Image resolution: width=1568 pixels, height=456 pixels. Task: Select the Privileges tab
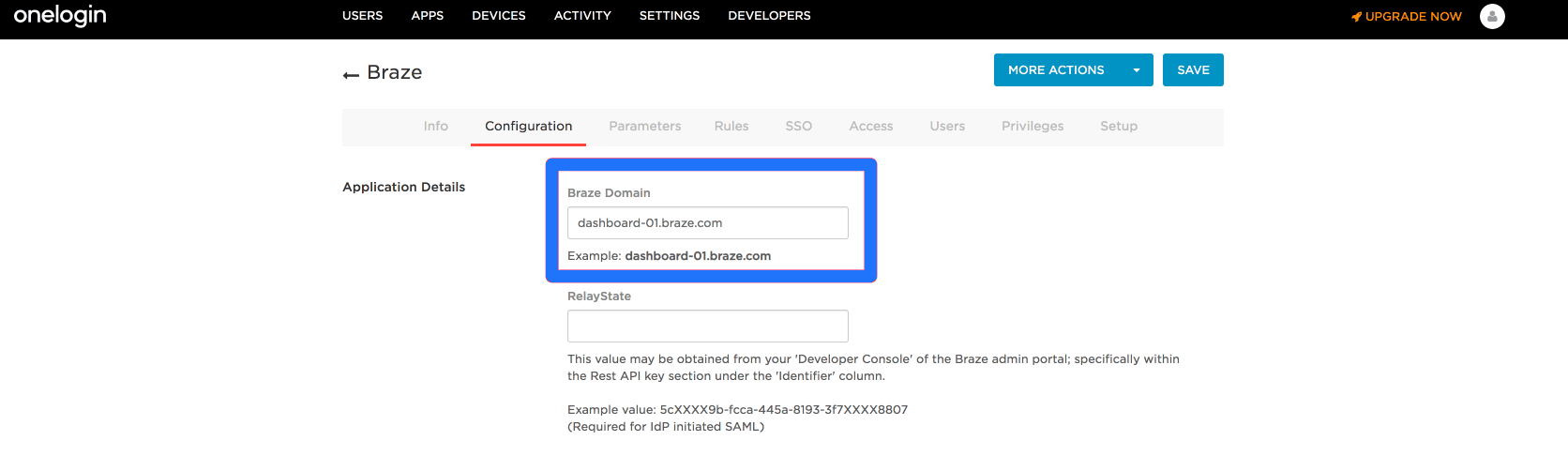coord(1033,127)
